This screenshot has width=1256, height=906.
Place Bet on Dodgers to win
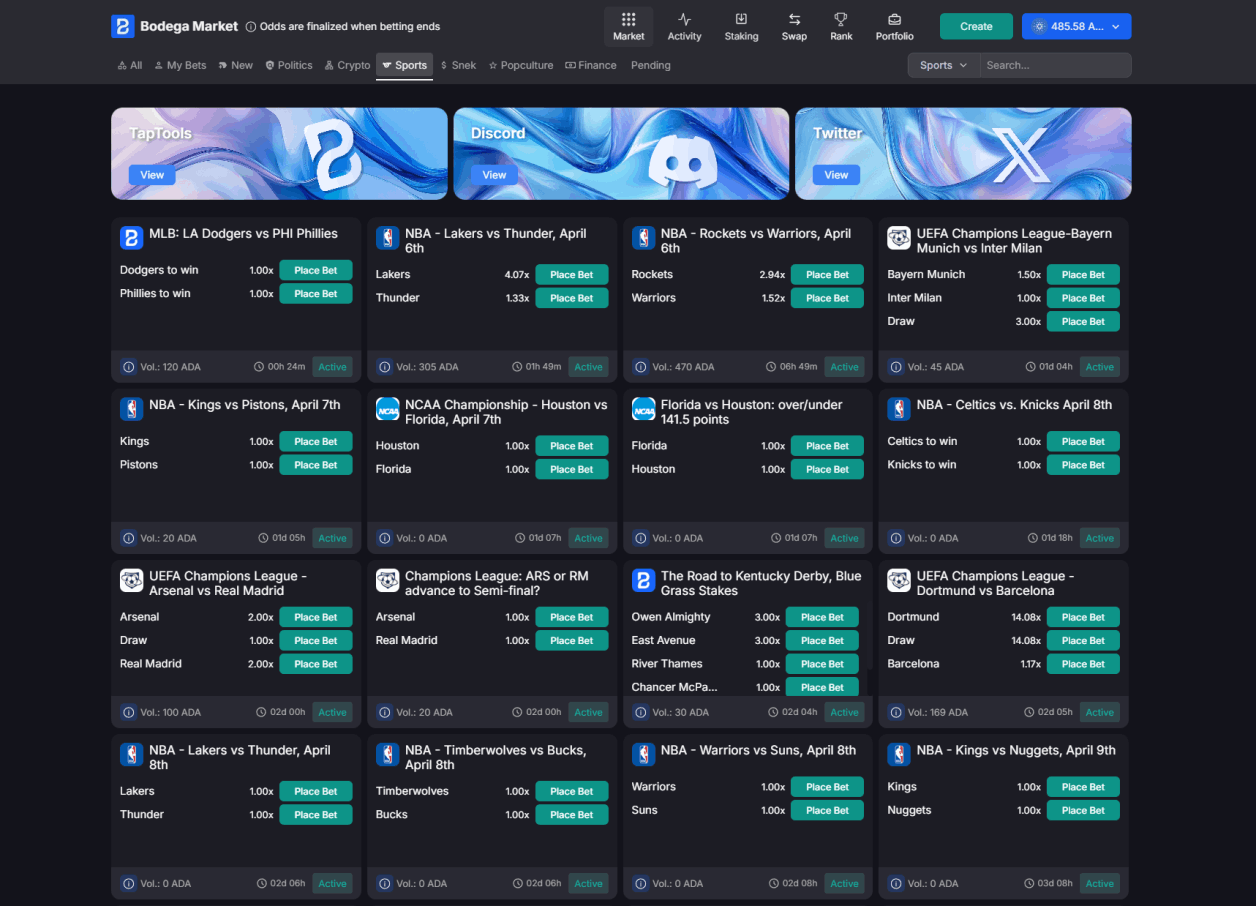[316, 270]
